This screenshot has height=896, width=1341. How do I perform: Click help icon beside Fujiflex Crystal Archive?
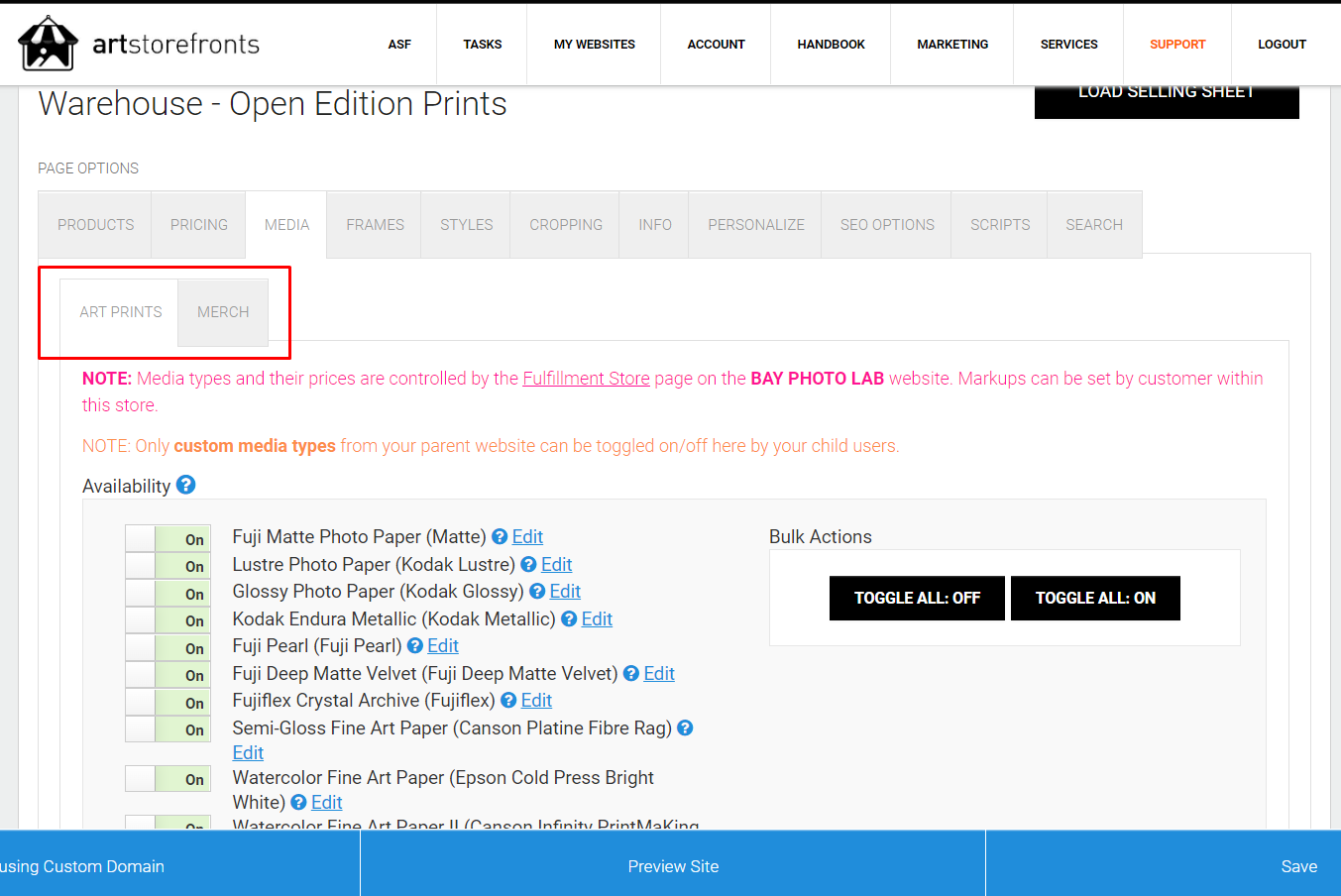point(508,700)
